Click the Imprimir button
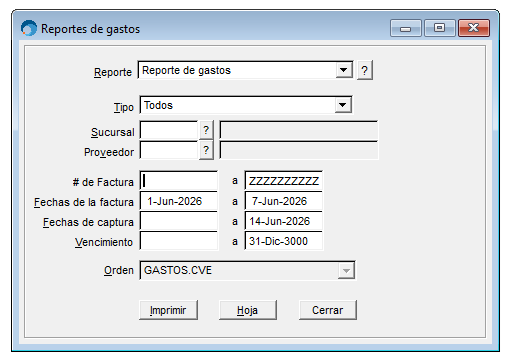The width and height of the screenshot is (511, 363). point(168,310)
